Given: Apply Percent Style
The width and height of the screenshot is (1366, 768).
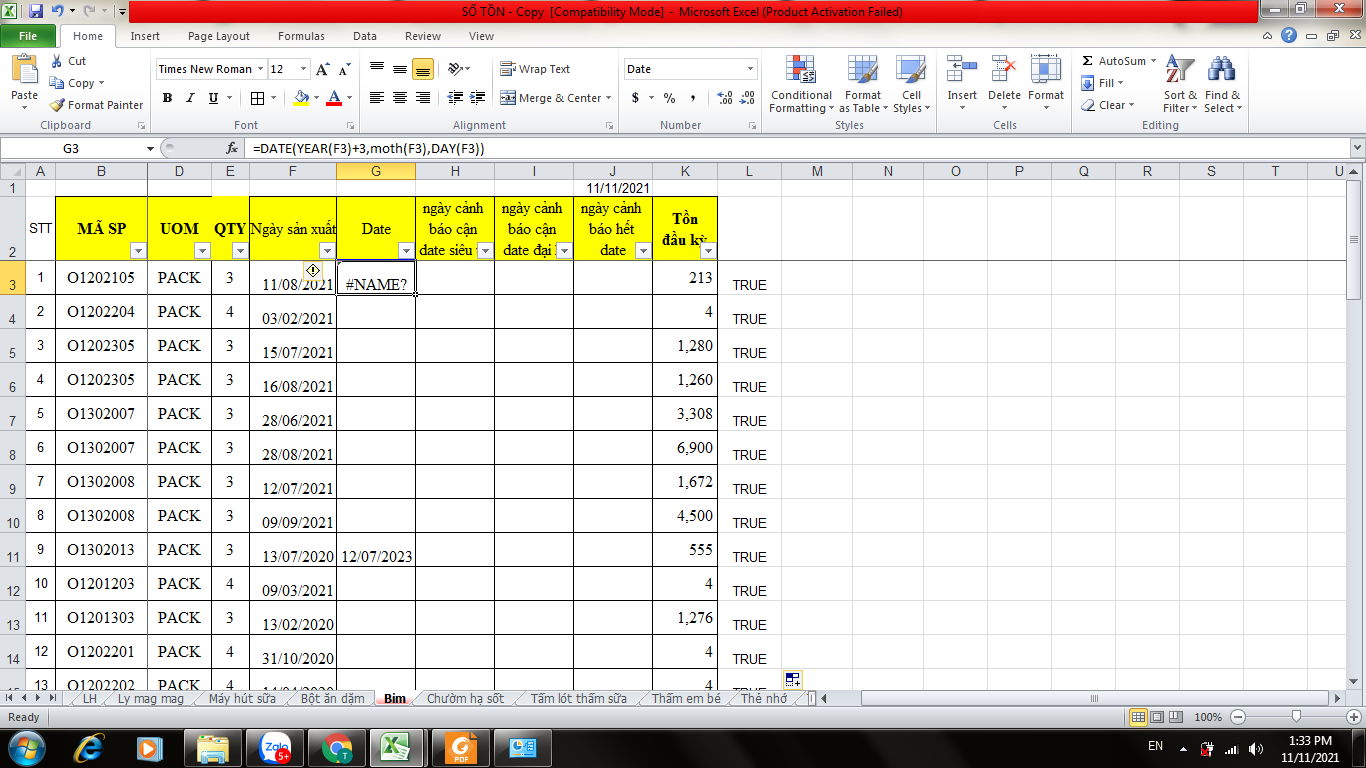Looking at the screenshot, I should click(669, 98).
